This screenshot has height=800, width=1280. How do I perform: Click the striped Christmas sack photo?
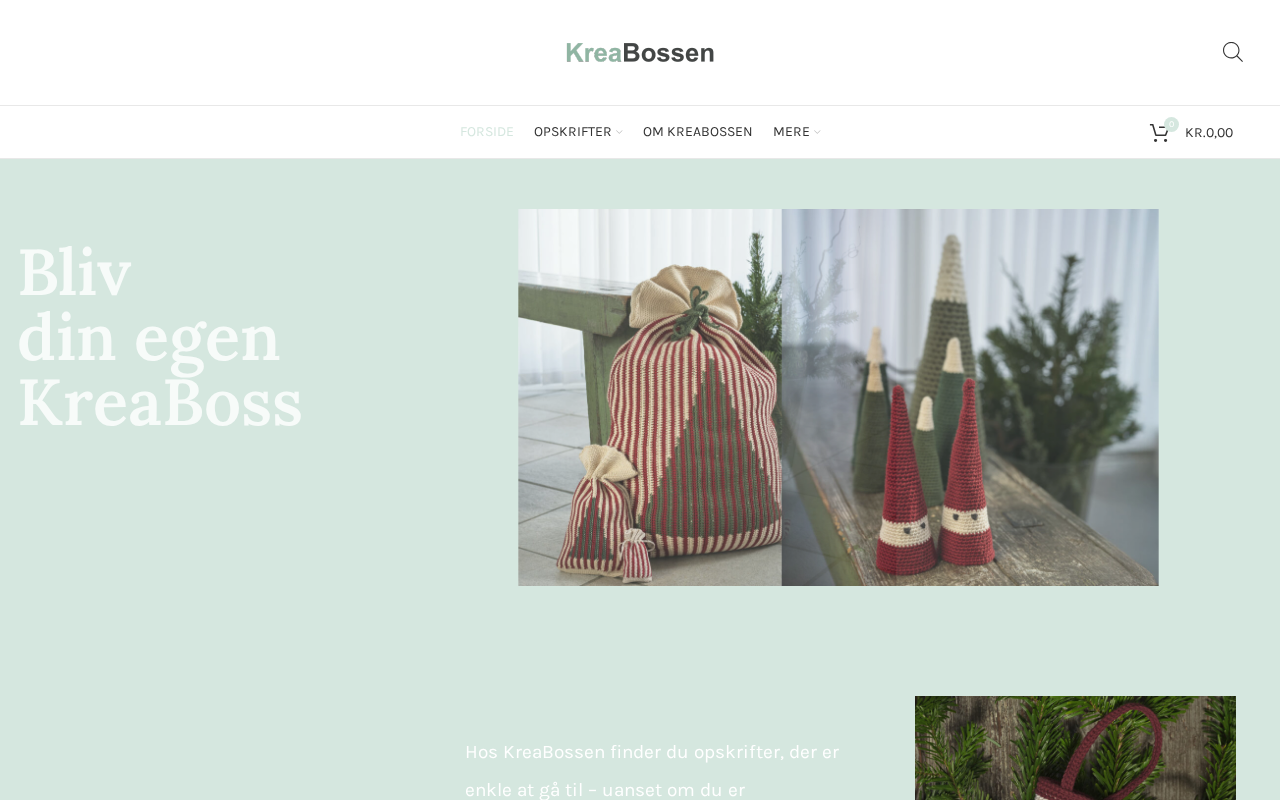650,397
